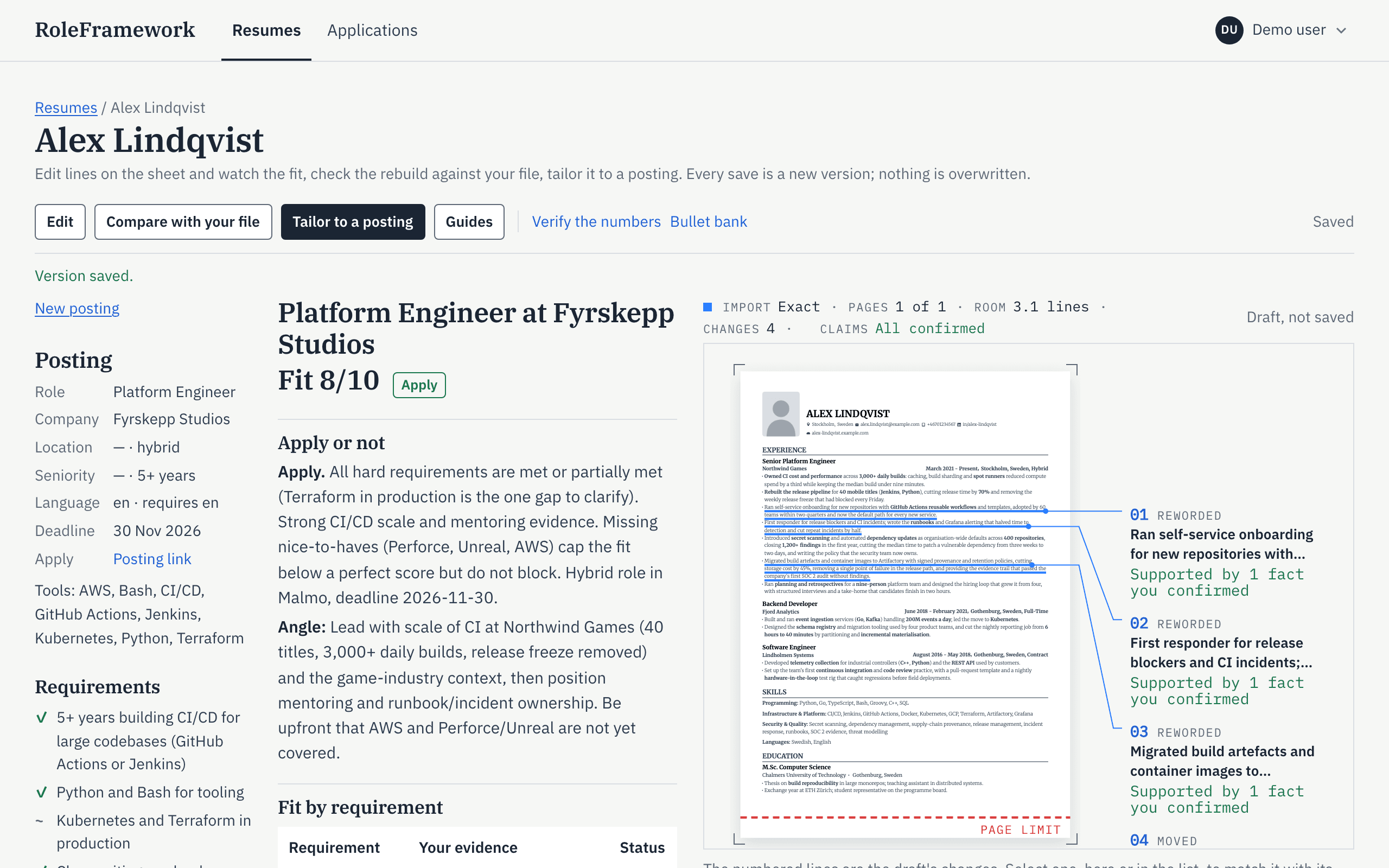
Task: Click the DU user avatar
Action: pos(1229,30)
